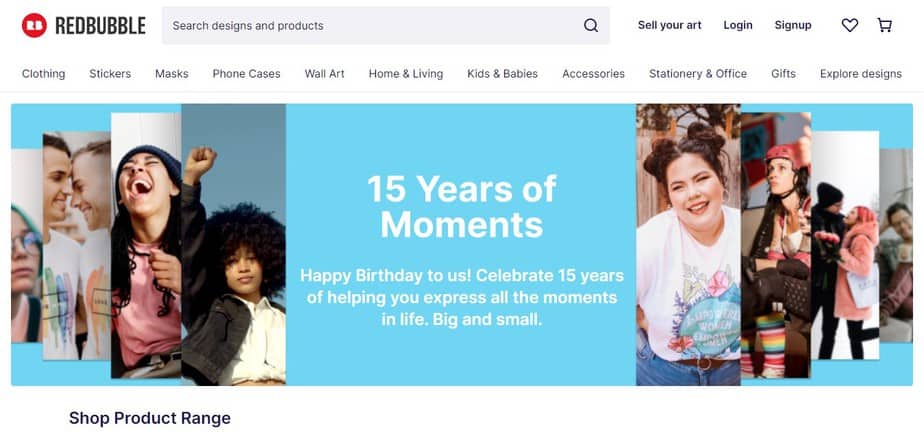
Task: Click the Signup link
Action: (793, 25)
